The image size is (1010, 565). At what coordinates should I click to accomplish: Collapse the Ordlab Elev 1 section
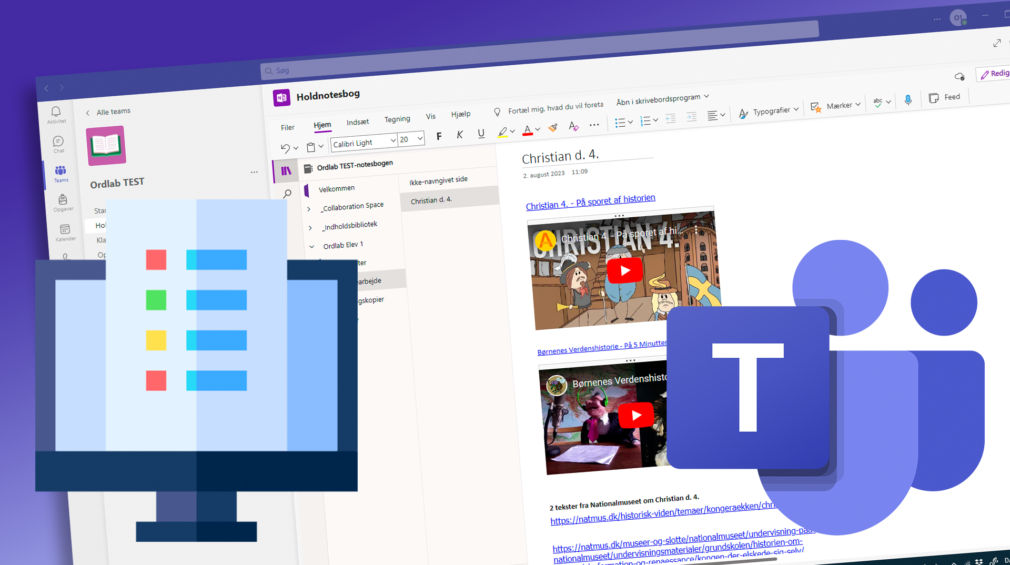312,247
